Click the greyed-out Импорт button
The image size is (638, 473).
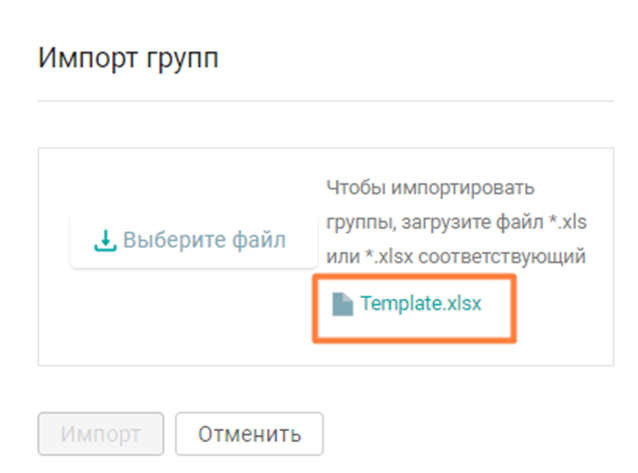(101, 434)
